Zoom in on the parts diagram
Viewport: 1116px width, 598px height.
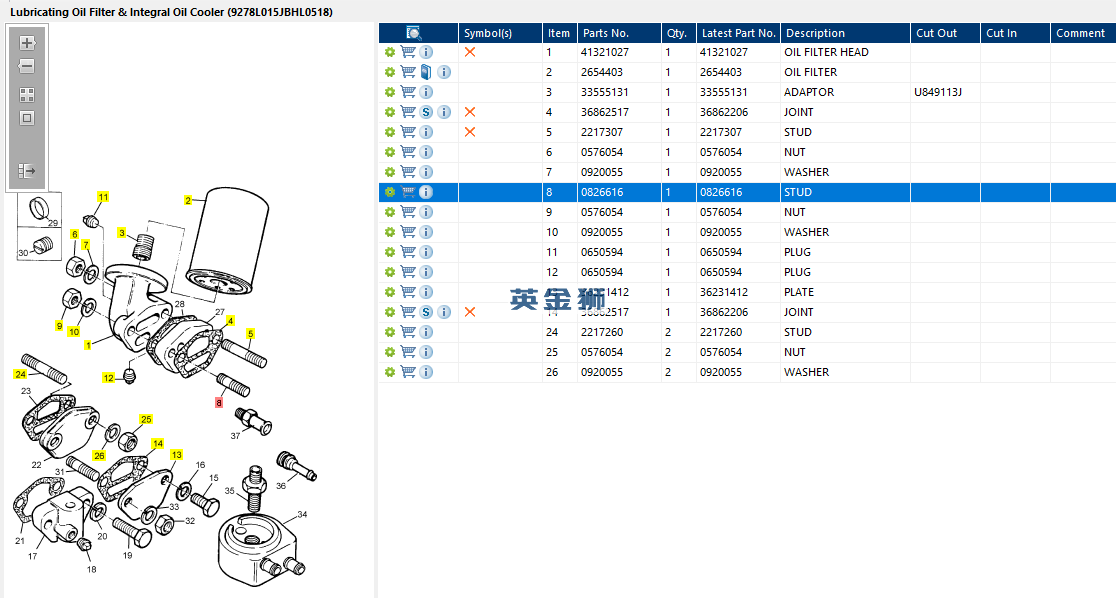tap(27, 43)
